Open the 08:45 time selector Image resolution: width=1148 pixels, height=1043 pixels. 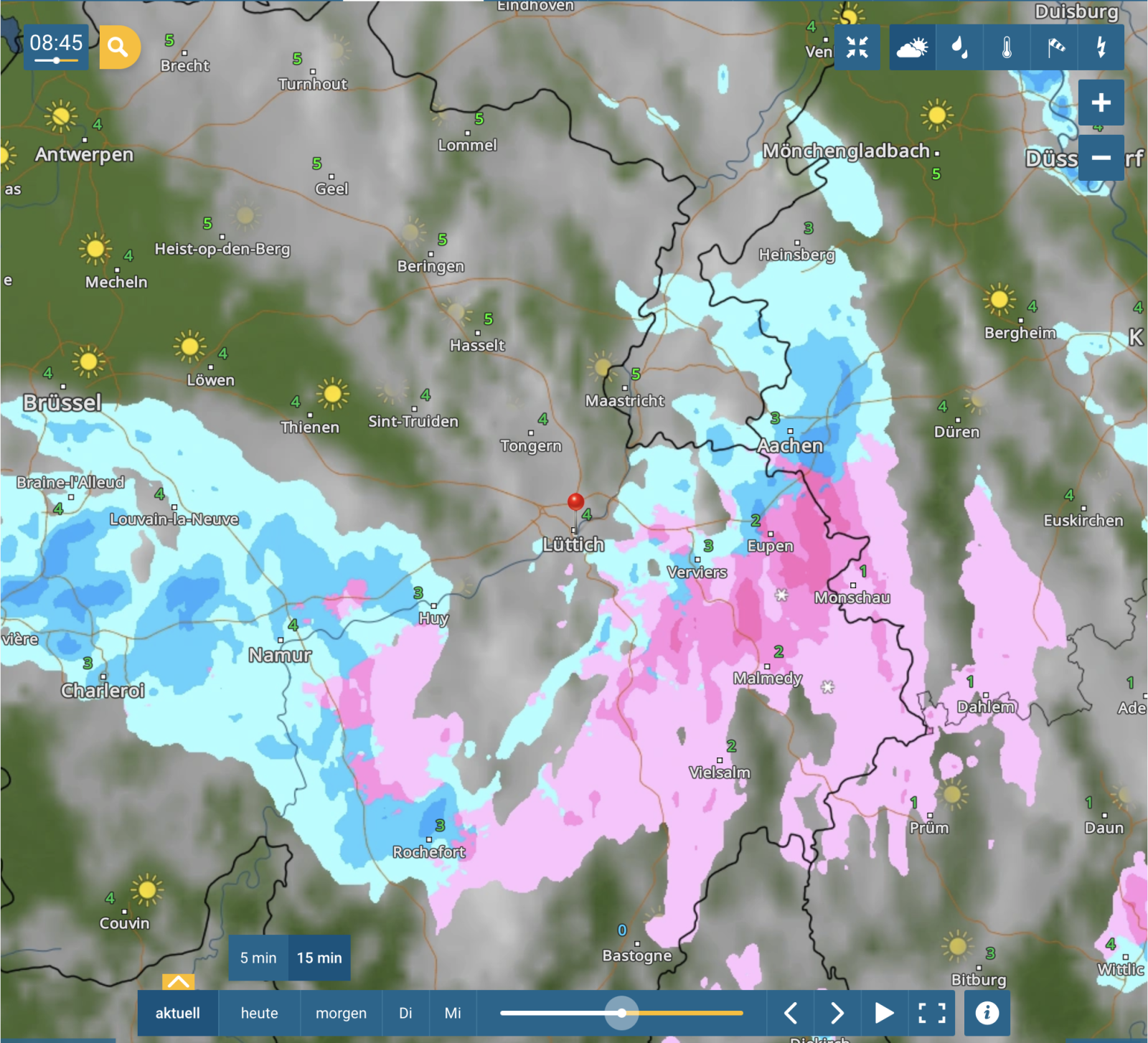(56, 47)
